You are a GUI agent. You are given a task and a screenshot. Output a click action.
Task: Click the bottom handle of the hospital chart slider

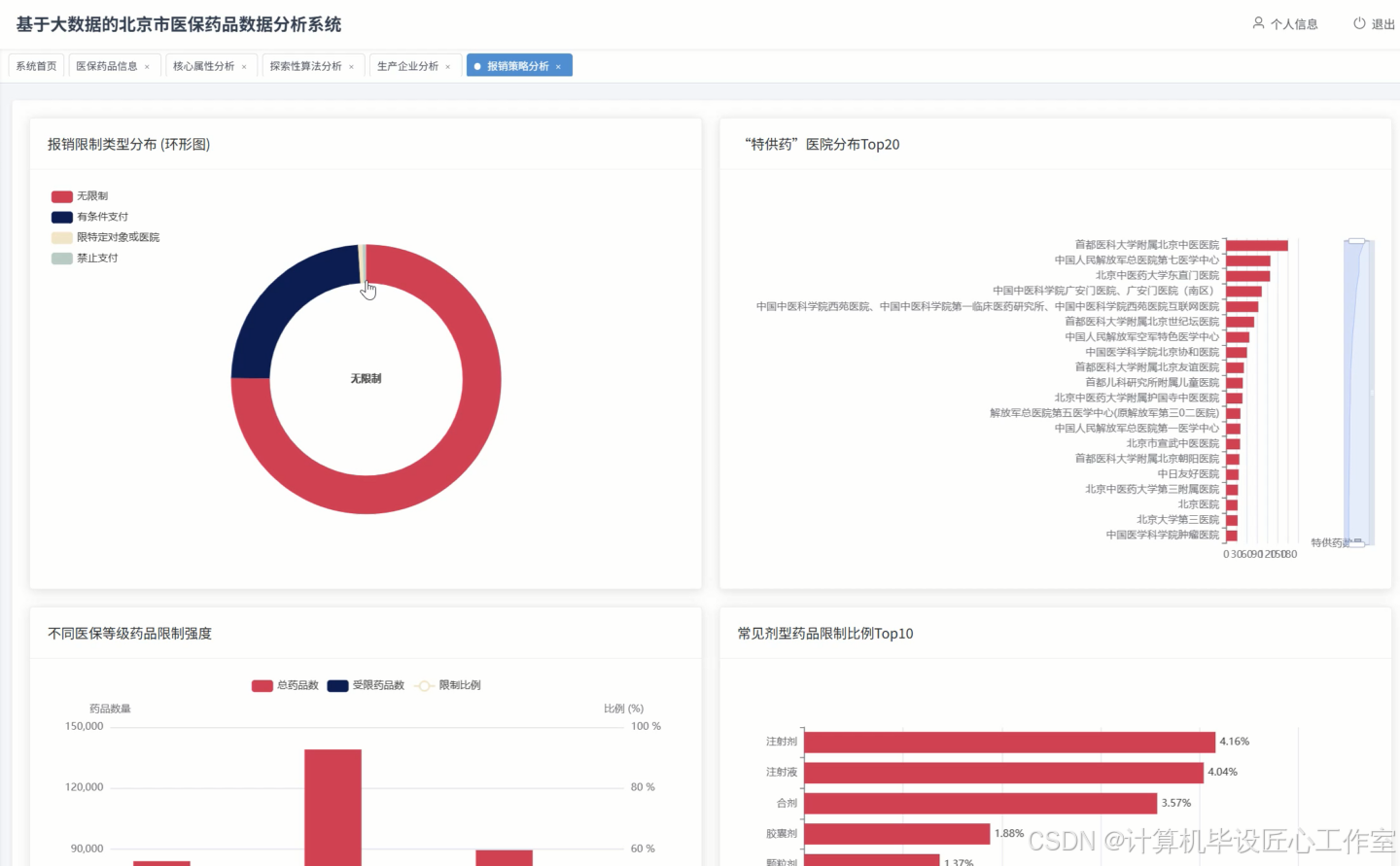point(1357,543)
